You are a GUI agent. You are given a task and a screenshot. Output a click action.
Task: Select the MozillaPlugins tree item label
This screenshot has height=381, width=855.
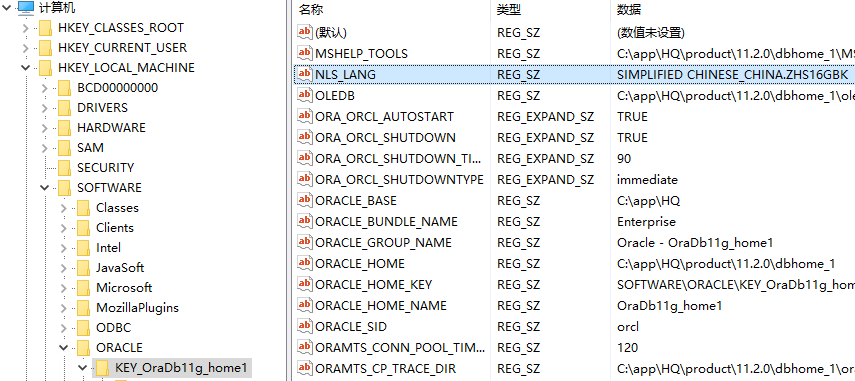137,307
